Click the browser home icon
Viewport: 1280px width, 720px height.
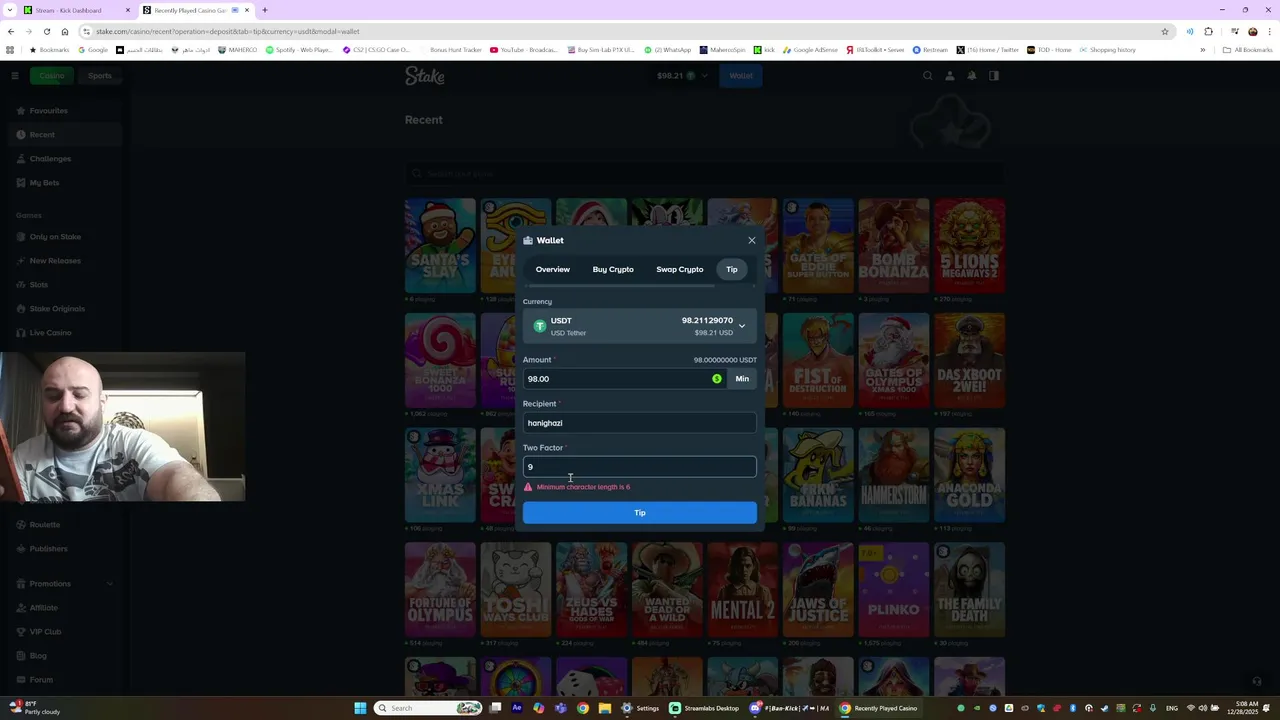(x=65, y=31)
